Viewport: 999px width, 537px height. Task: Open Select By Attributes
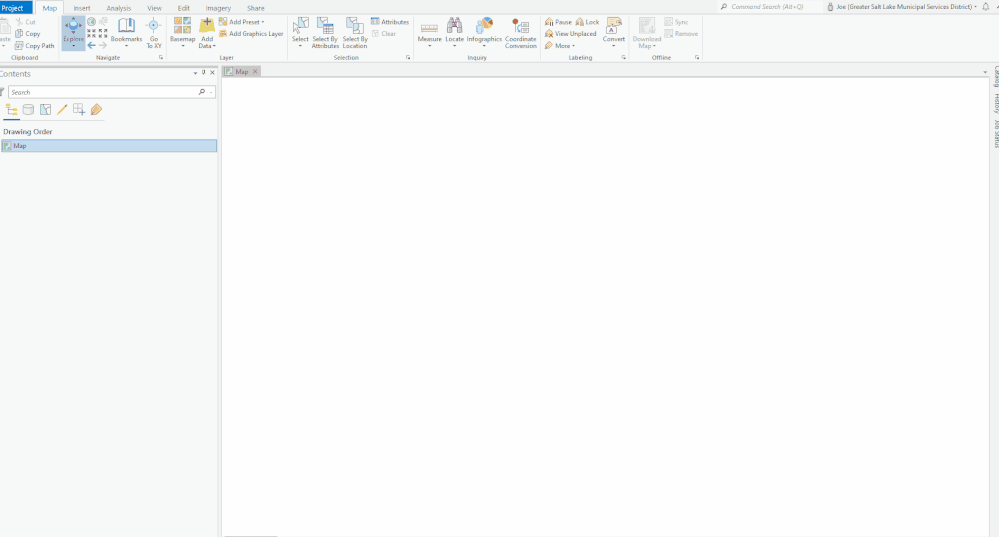325,33
